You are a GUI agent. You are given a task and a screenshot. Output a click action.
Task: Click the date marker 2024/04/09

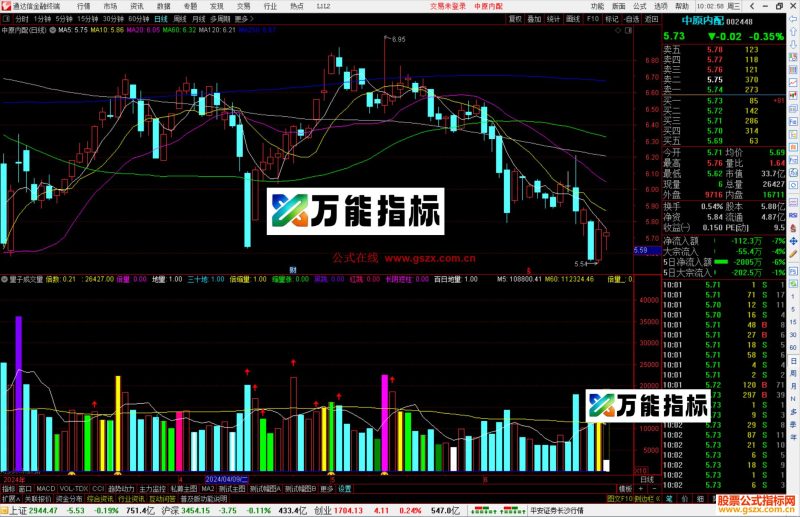click(227, 479)
